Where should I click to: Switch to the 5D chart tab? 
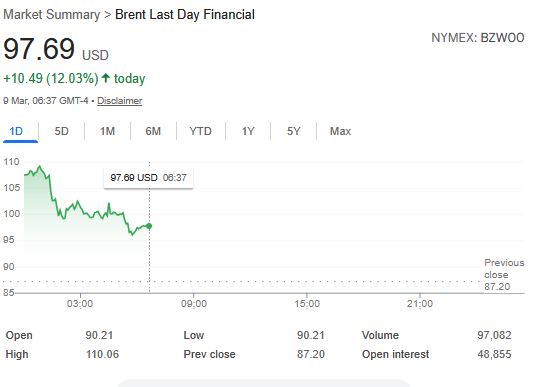[62, 131]
